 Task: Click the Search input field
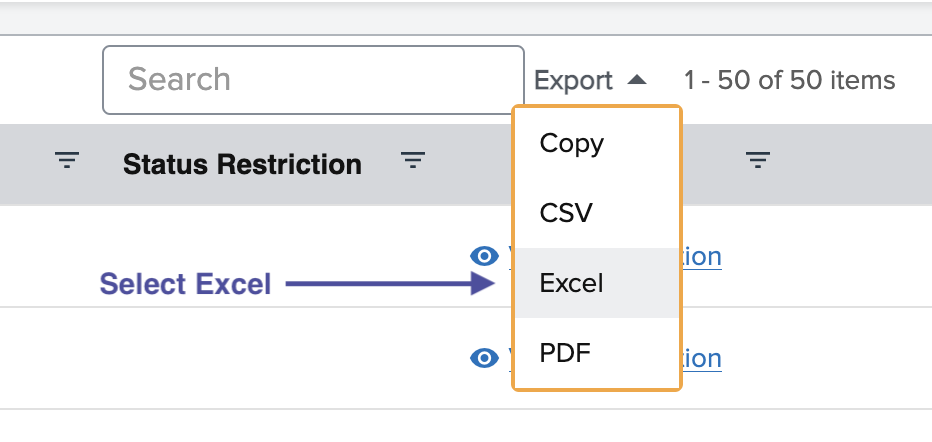click(312, 80)
